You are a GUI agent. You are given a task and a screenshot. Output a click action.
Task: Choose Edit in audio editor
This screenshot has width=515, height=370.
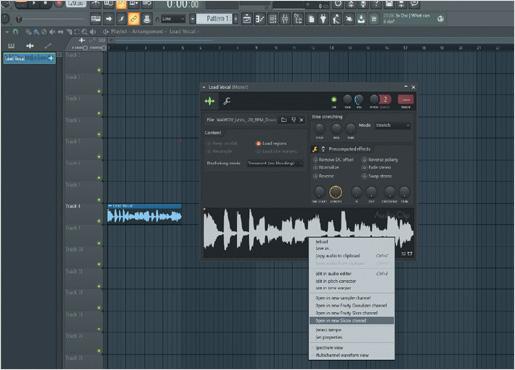pos(352,274)
